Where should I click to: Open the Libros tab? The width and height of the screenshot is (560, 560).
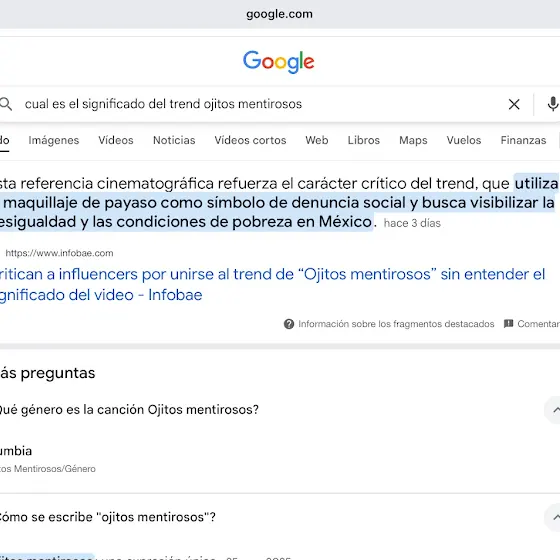[x=364, y=140]
